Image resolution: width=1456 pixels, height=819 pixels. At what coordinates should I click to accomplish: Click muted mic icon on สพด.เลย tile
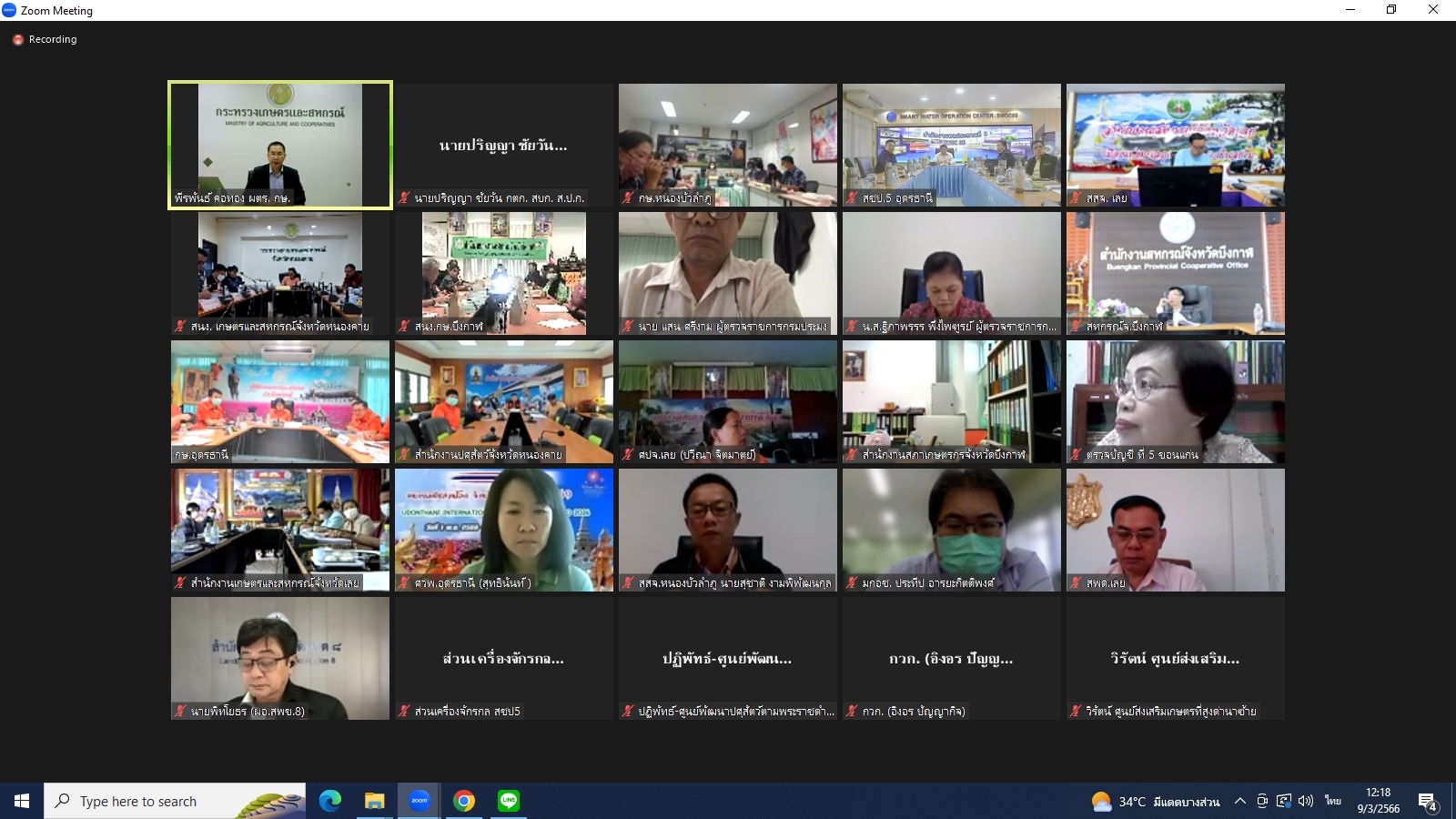click(1076, 582)
